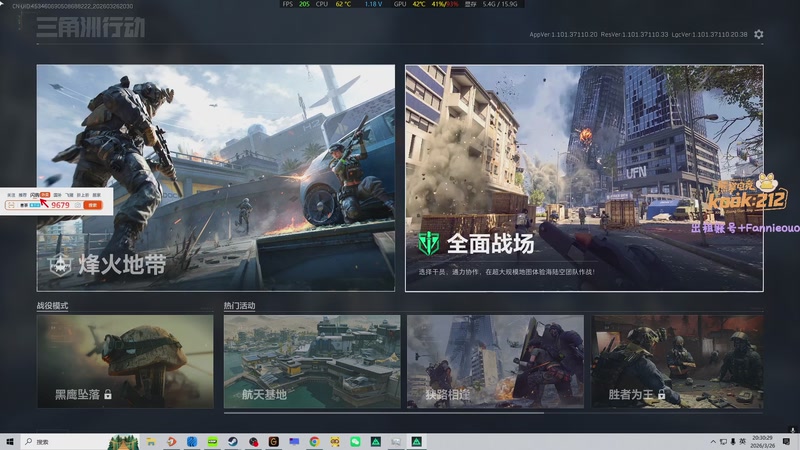Click the 热门活动 section heading
Viewport: 800px width, 450px height.
(x=239, y=306)
